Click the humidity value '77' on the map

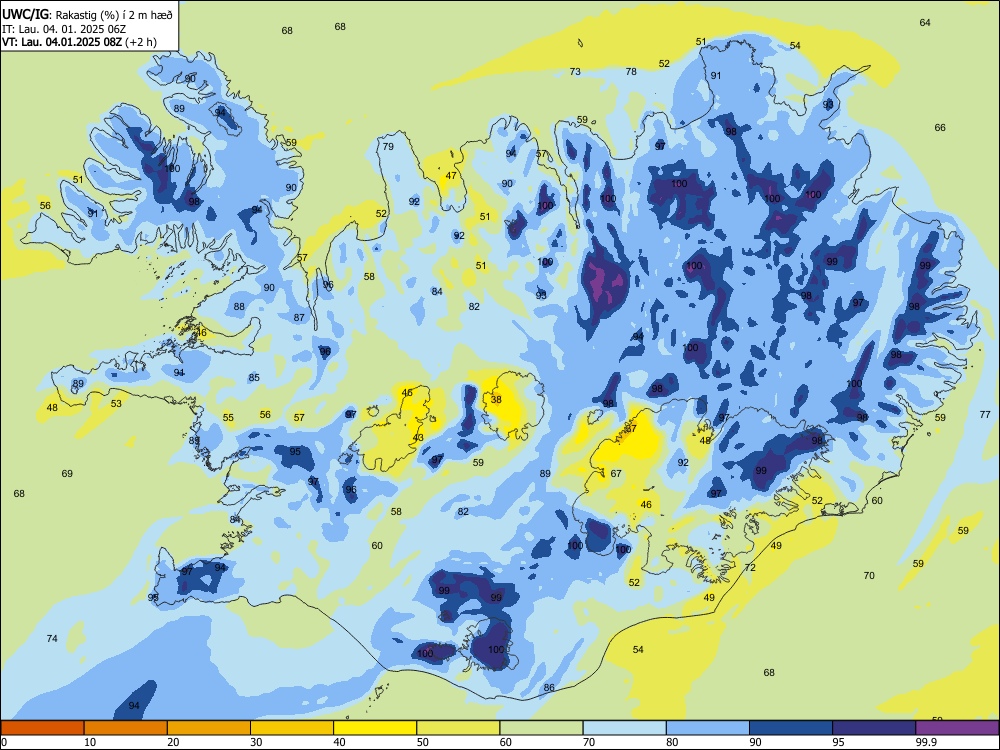pyautogui.click(x=985, y=415)
